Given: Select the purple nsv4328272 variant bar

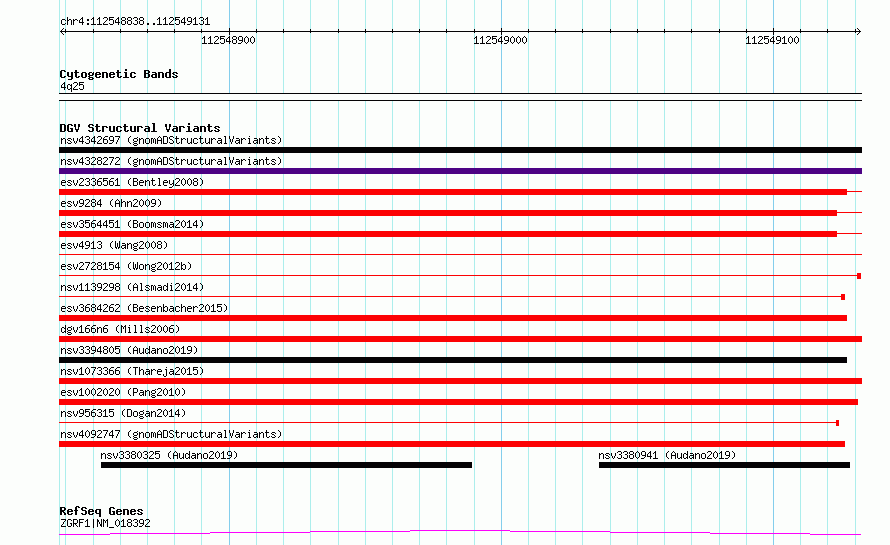Looking at the screenshot, I should 460,171.
